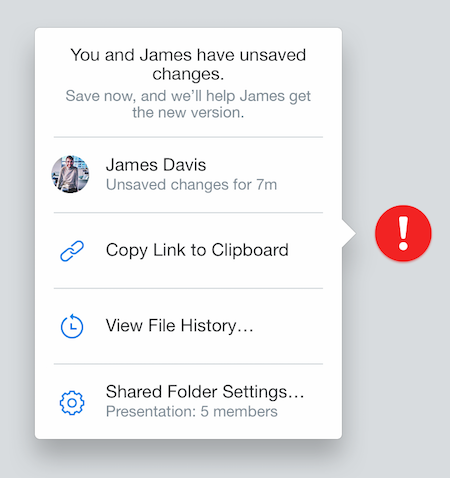Click the 'Presentation: 5 members' subtitle
The height and width of the screenshot is (478, 450).
click(x=192, y=411)
